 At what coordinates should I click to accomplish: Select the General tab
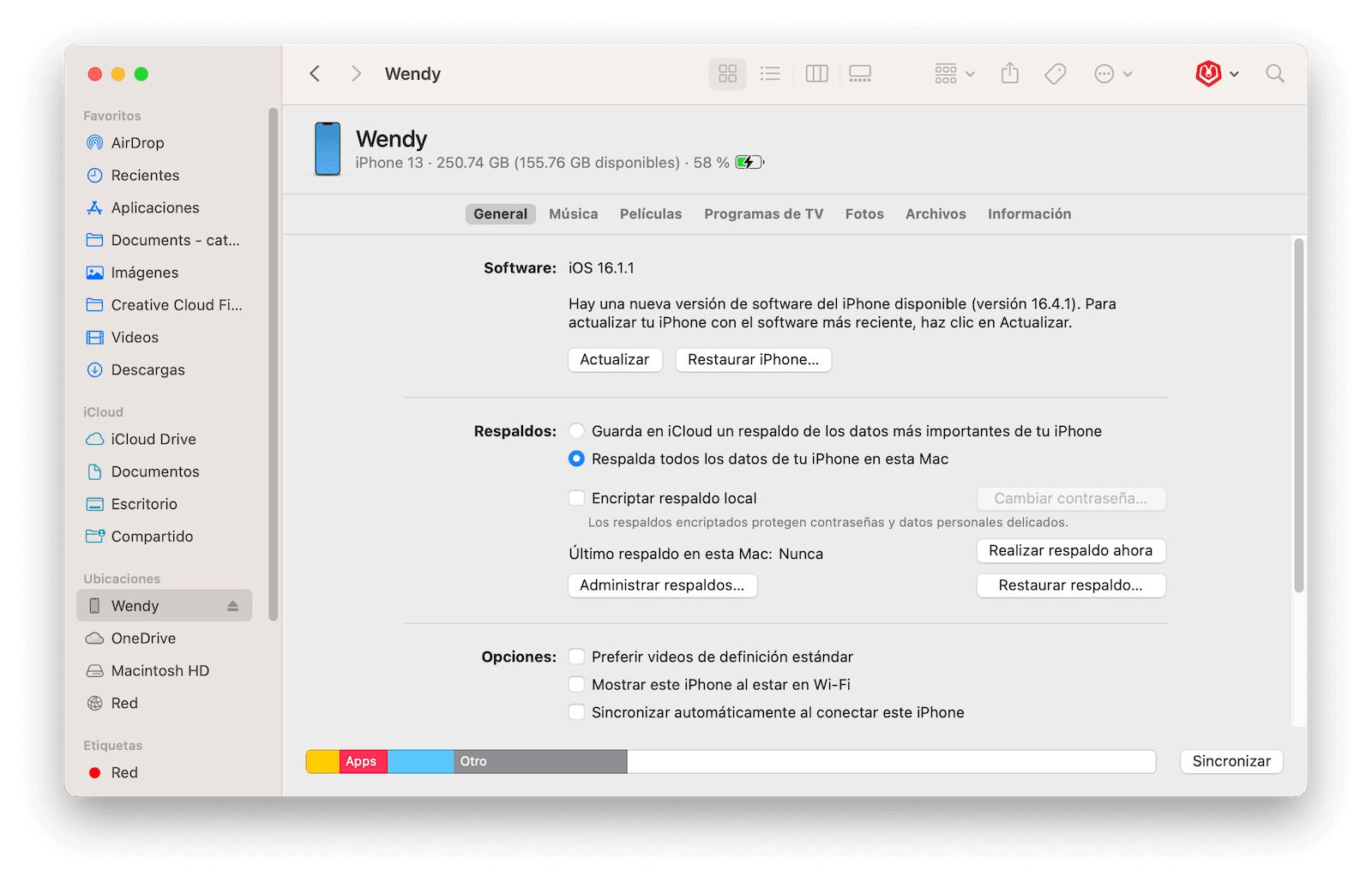[x=501, y=214]
